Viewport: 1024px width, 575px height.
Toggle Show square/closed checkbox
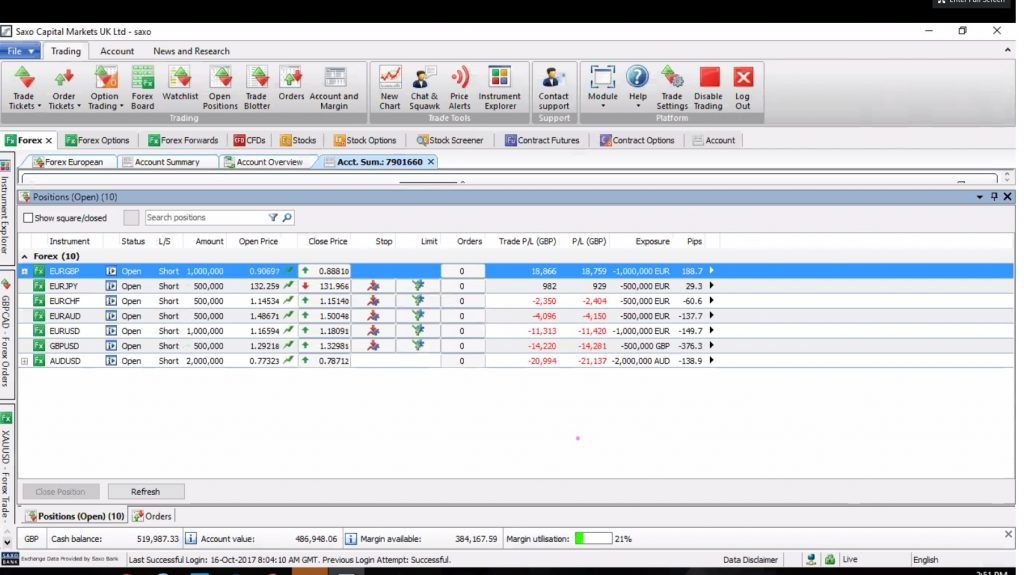click(28, 218)
